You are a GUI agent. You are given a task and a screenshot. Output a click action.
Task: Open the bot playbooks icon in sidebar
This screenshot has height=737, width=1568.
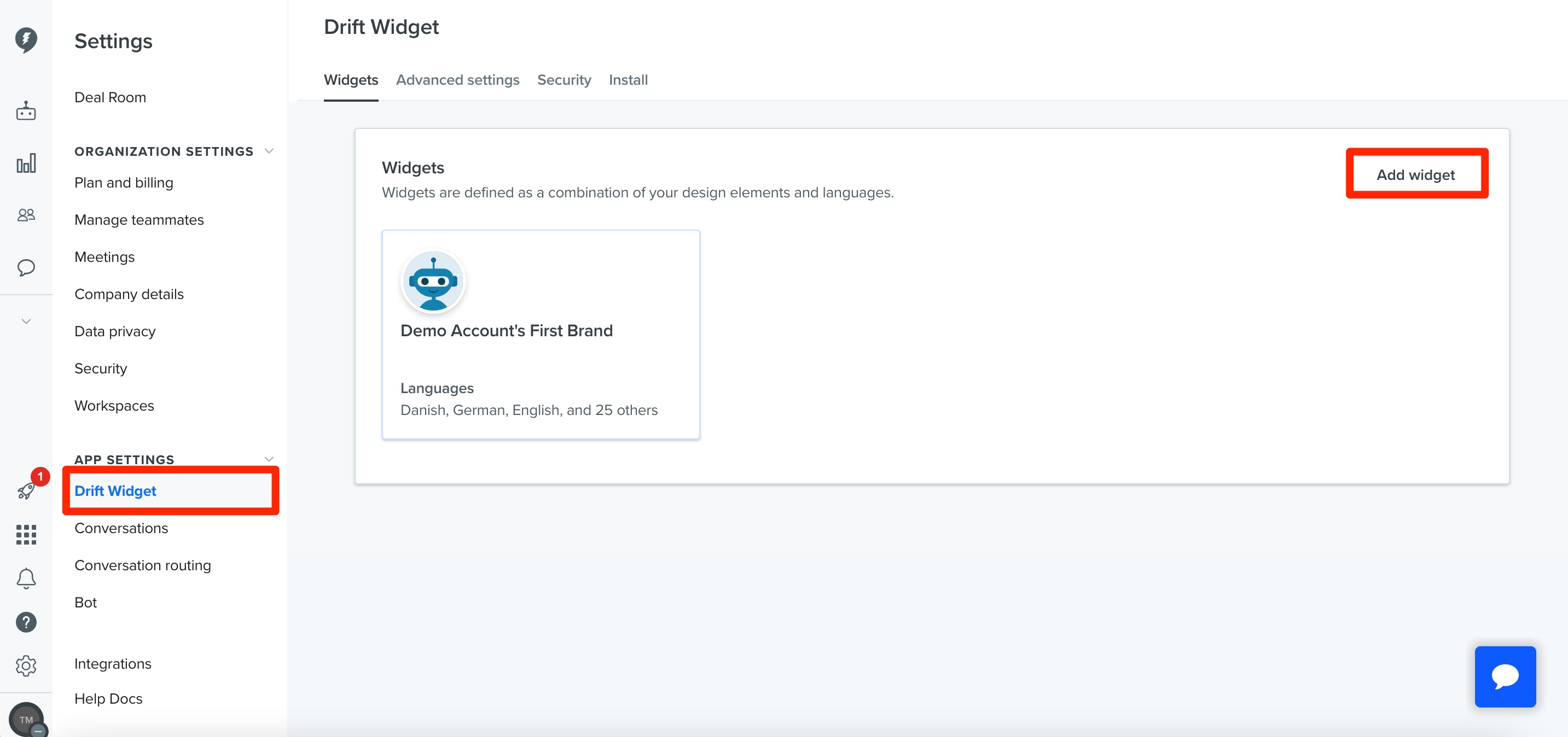[26, 110]
